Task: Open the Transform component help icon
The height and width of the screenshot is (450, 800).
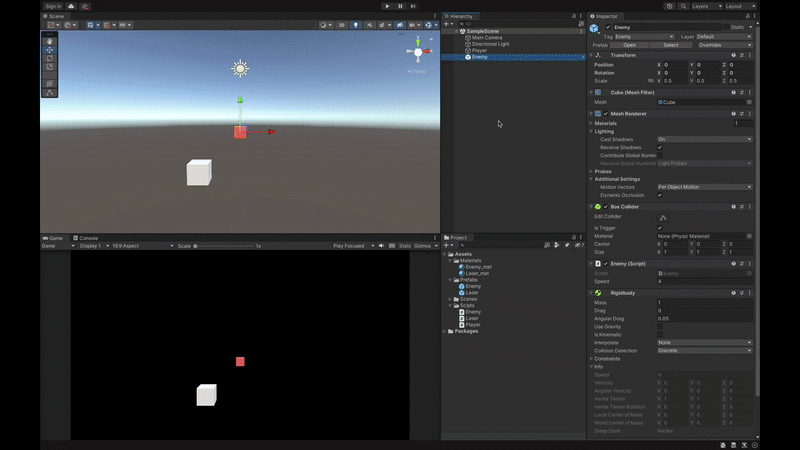Action: tap(734, 55)
